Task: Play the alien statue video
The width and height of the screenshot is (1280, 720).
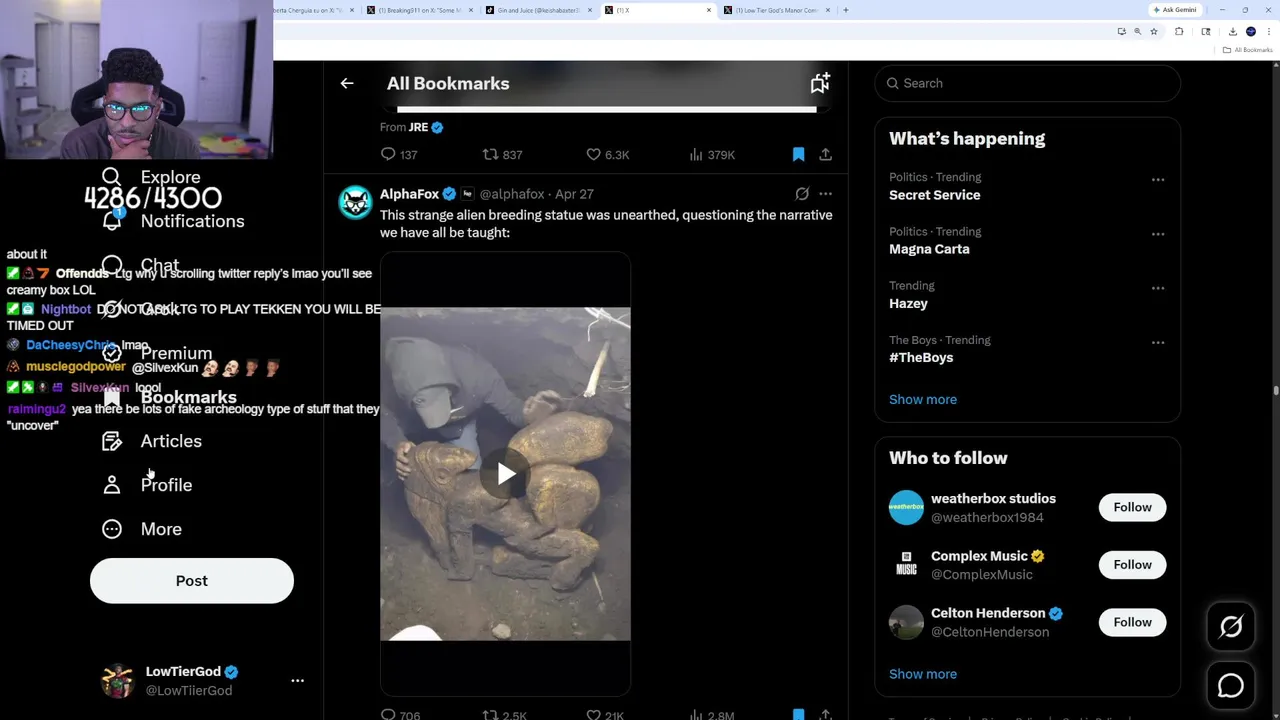Action: coord(505,474)
